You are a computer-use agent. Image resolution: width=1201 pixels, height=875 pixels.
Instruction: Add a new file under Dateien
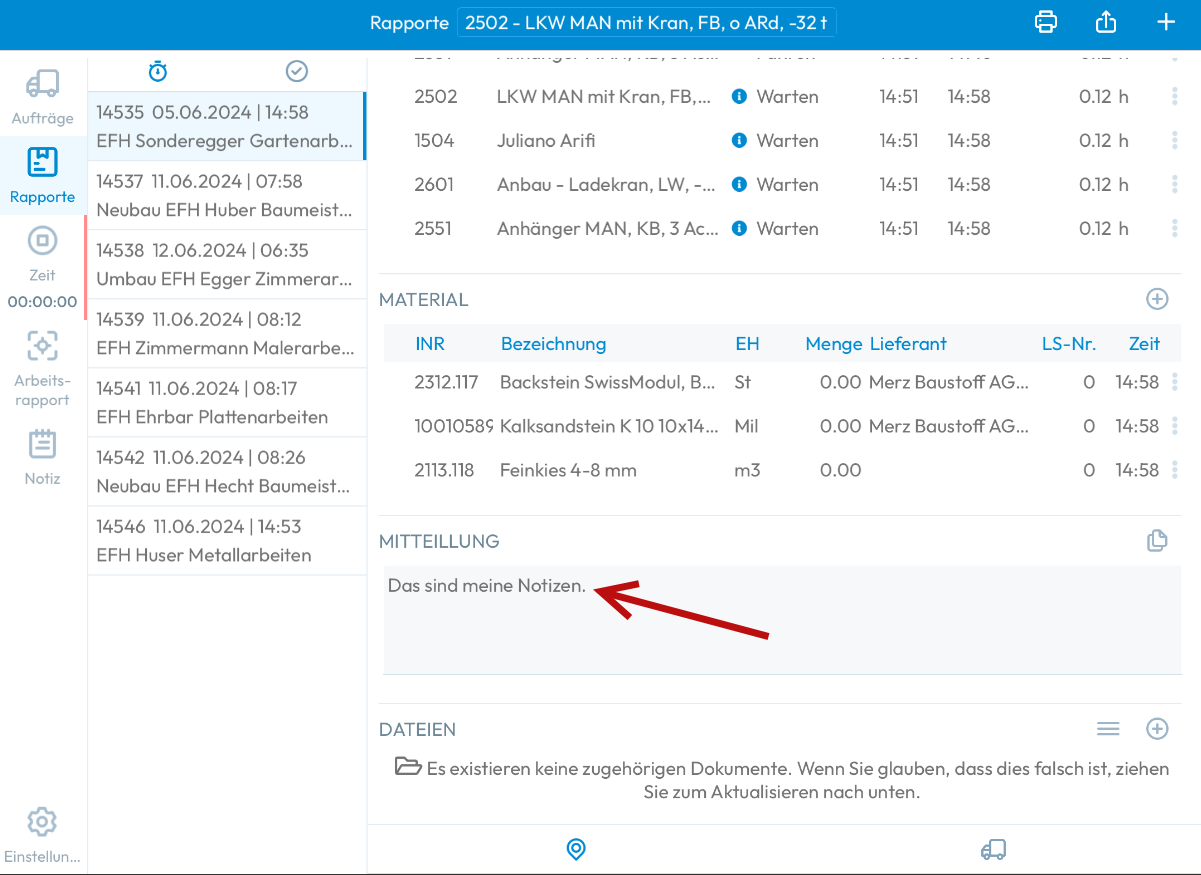(1157, 729)
